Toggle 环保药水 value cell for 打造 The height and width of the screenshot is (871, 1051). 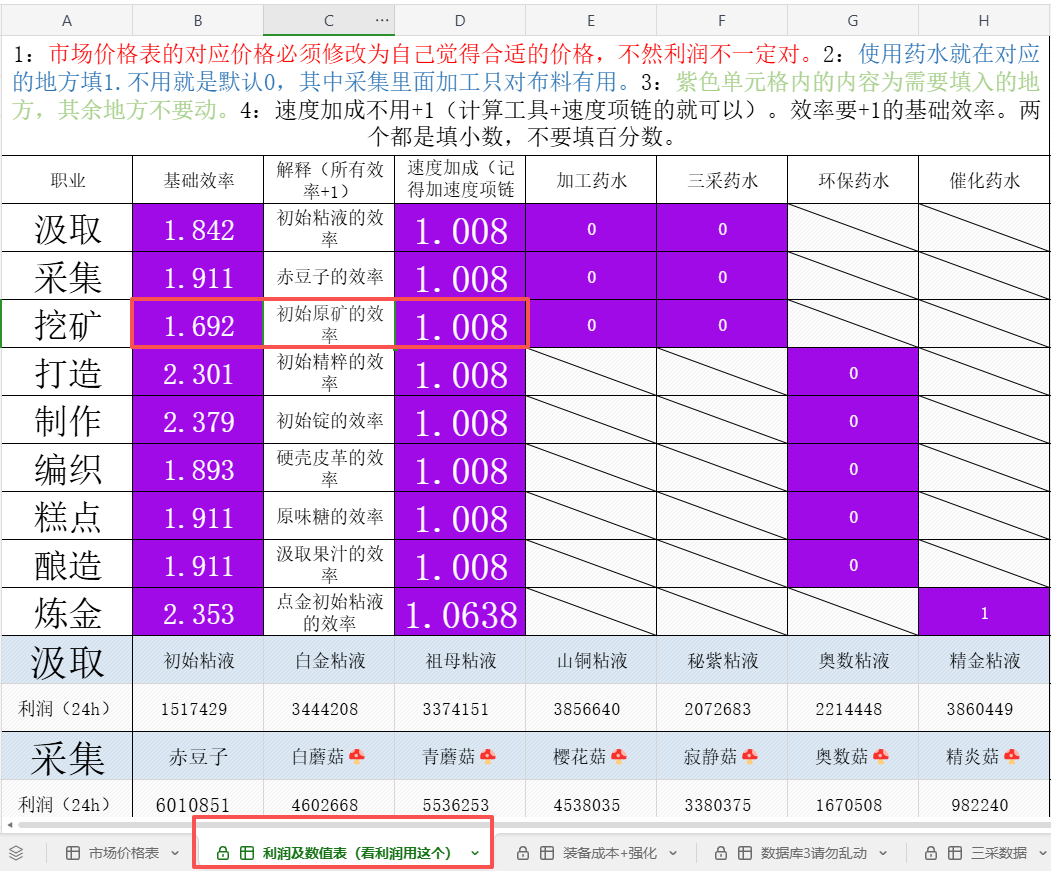(x=853, y=373)
